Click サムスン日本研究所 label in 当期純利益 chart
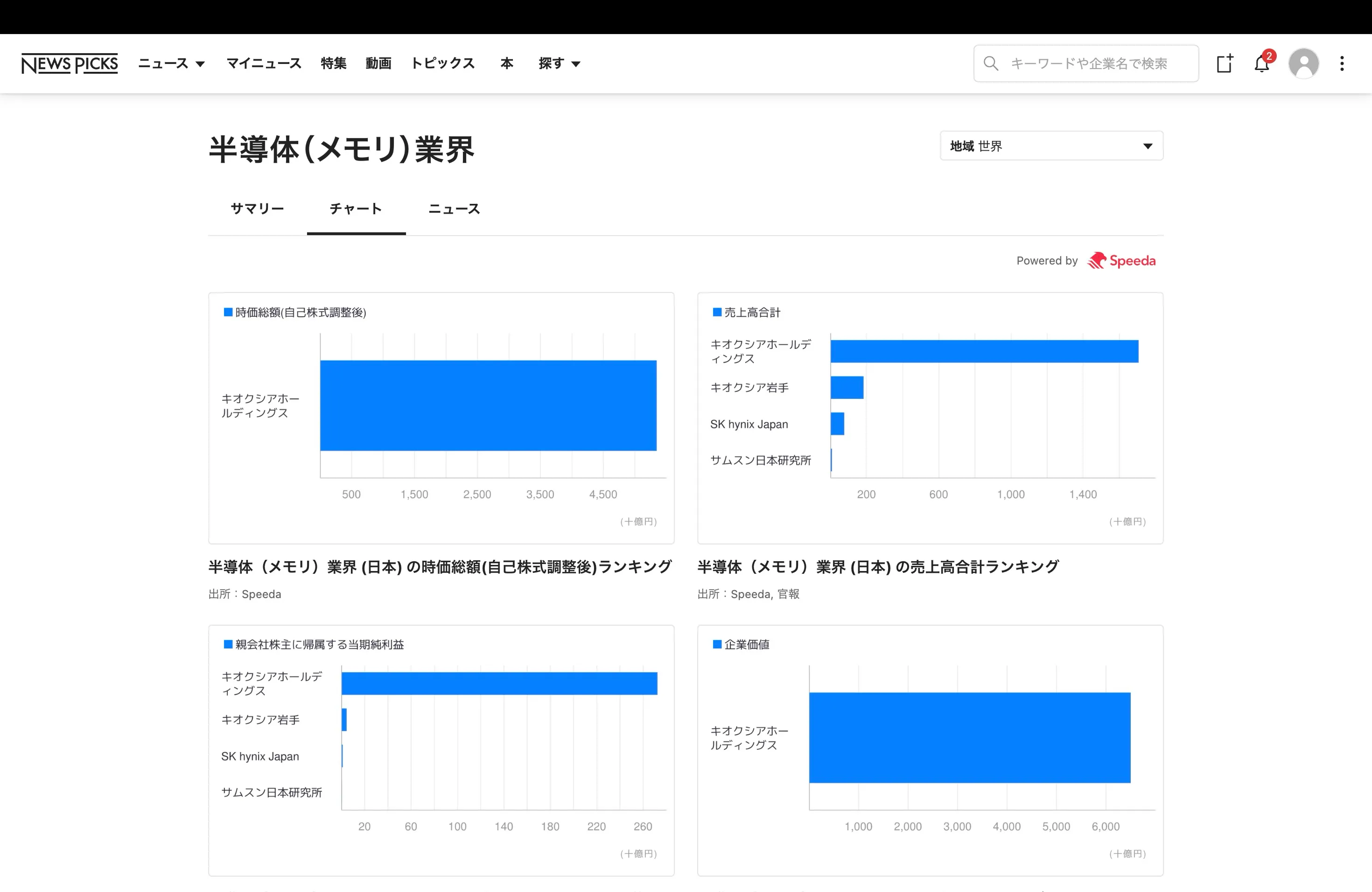 (x=272, y=792)
